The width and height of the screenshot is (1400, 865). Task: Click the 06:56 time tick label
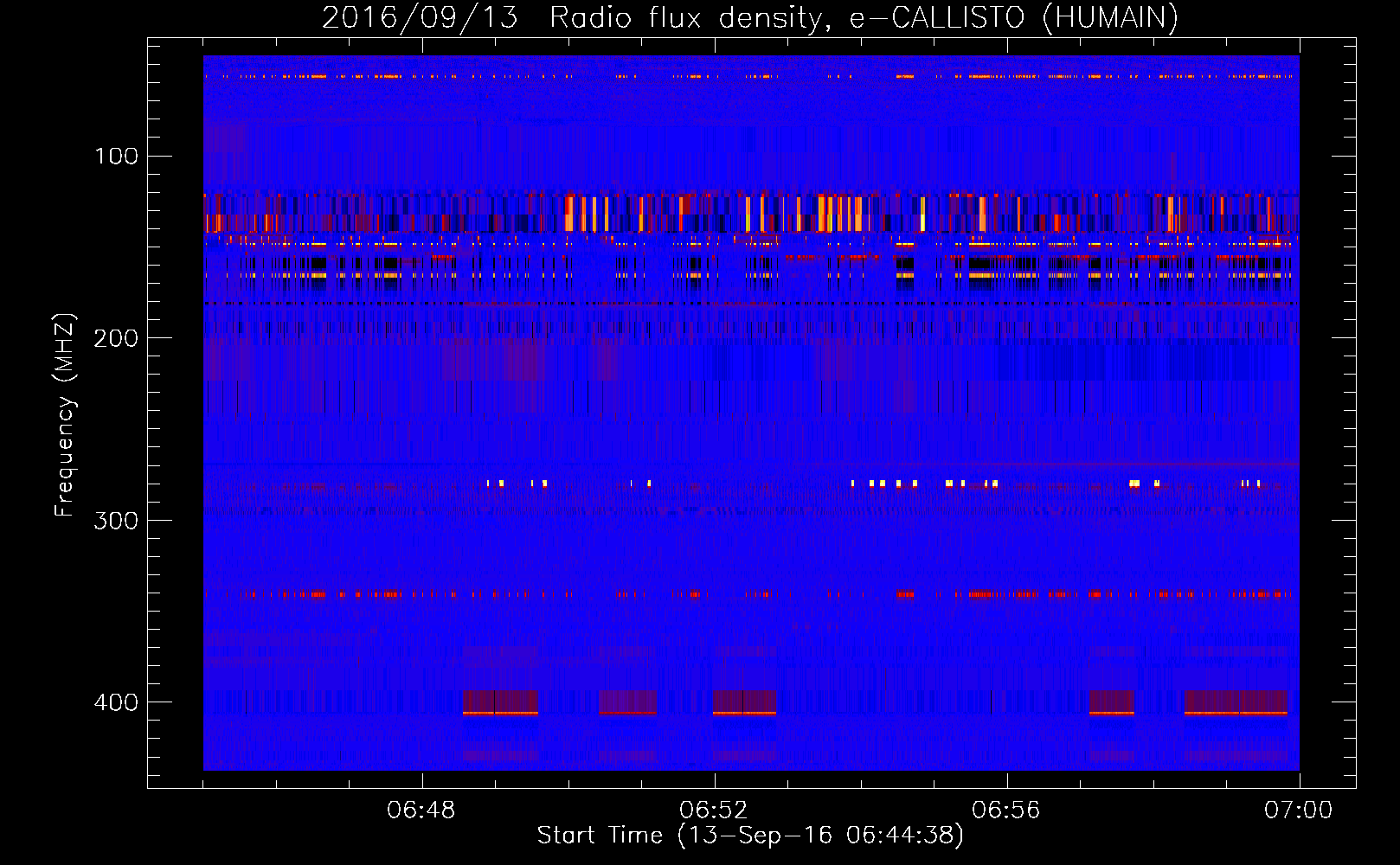click(x=1006, y=811)
